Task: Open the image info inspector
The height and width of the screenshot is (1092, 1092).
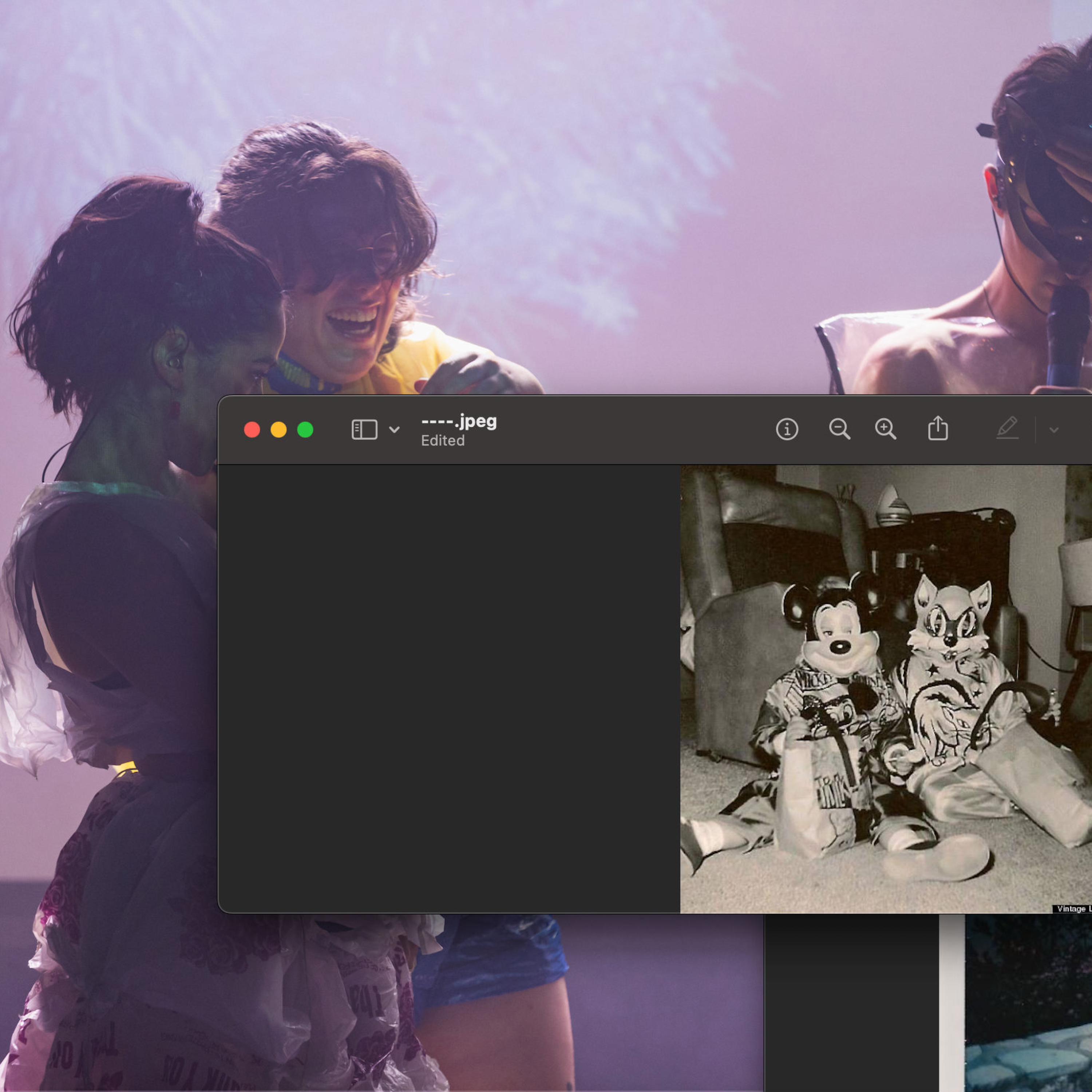Action: pos(787,430)
